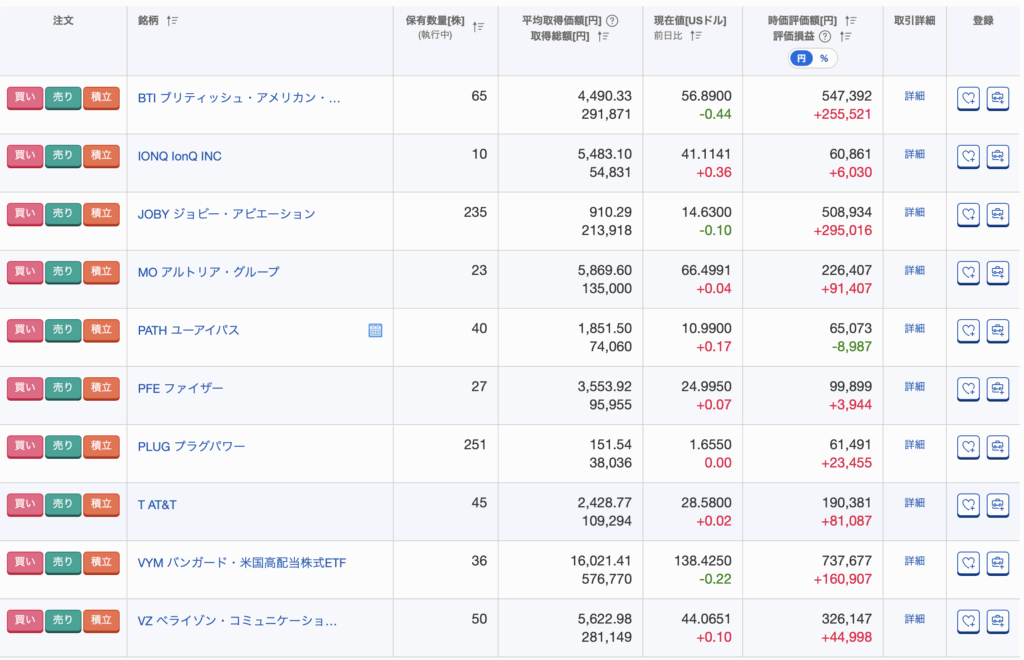Open BTI ブリティッシュ・アメリカン stock link
Viewport: 1024px width, 660px height.
tap(239, 99)
